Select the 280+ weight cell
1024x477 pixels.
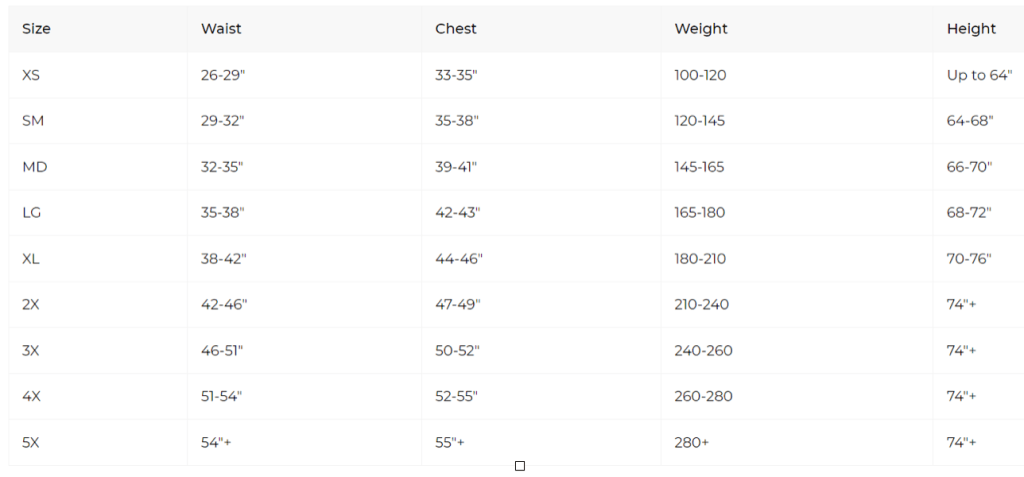point(692,443)
